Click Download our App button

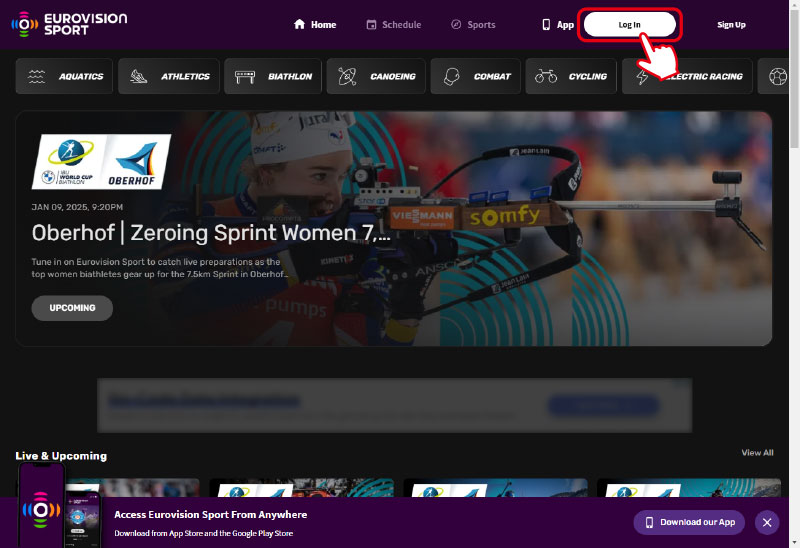pos(689,522)
